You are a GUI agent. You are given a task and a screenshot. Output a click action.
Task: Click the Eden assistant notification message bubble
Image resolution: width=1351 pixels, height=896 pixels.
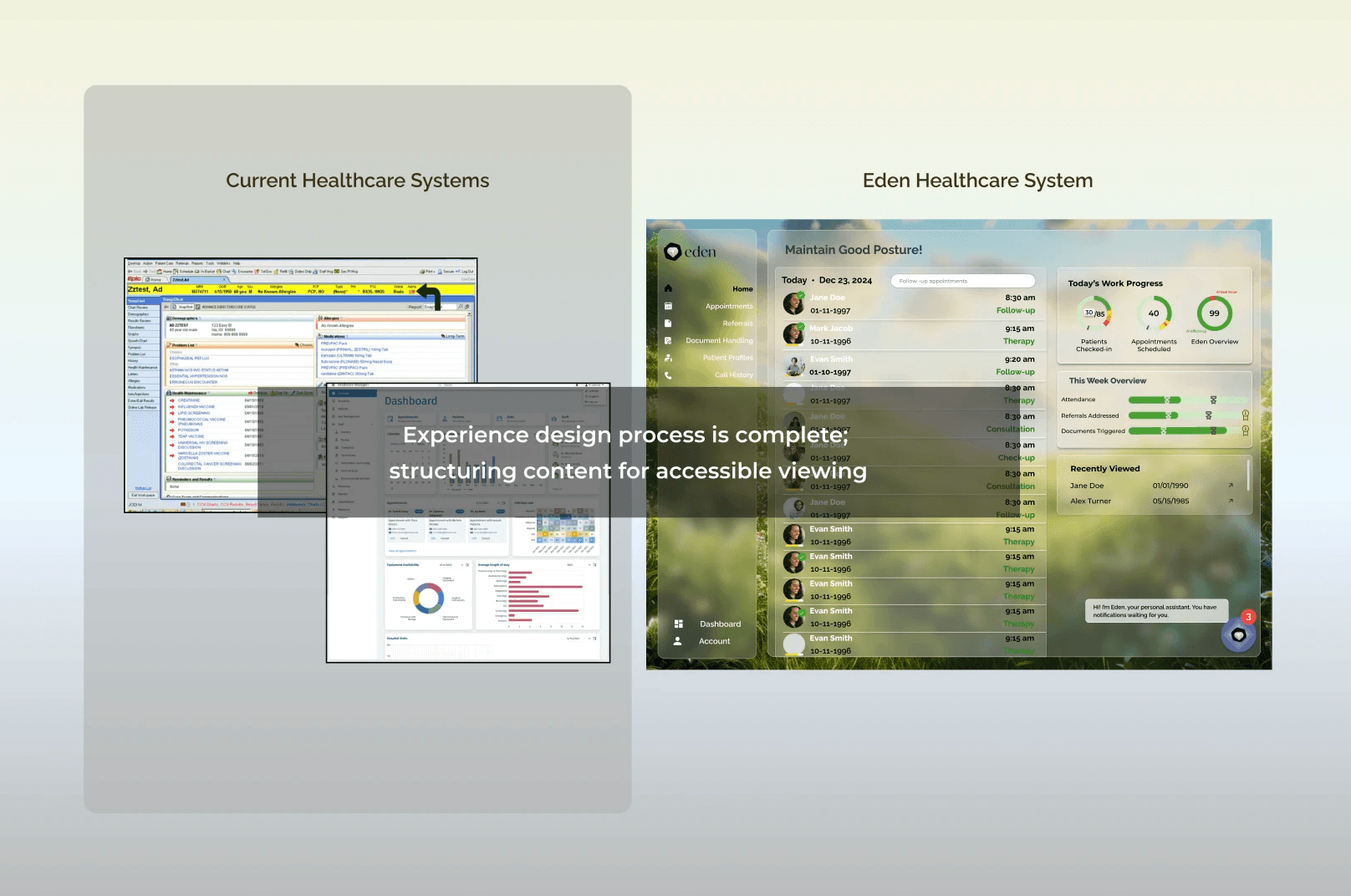1156,611
